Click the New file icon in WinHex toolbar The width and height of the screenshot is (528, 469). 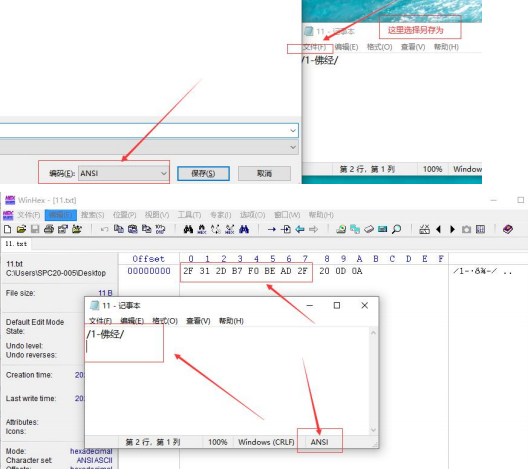click(x=7, y=229)
